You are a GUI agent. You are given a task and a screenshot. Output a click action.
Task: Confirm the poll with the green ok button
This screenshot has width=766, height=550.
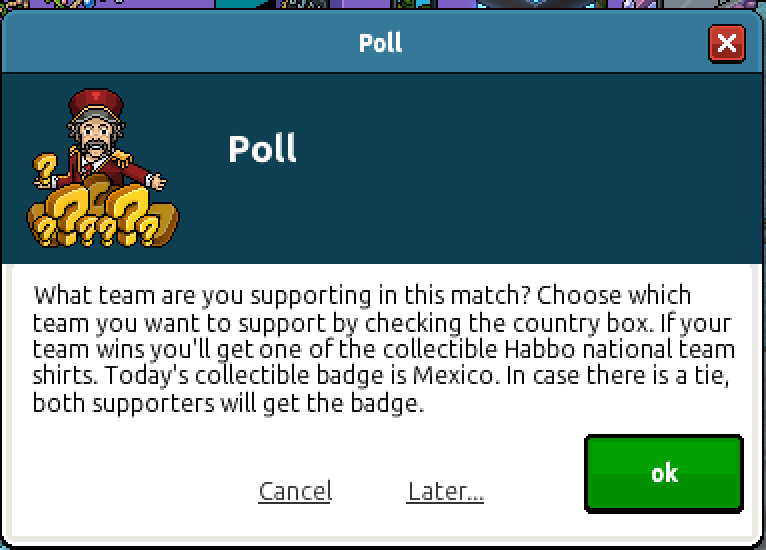tap(664, 473)
